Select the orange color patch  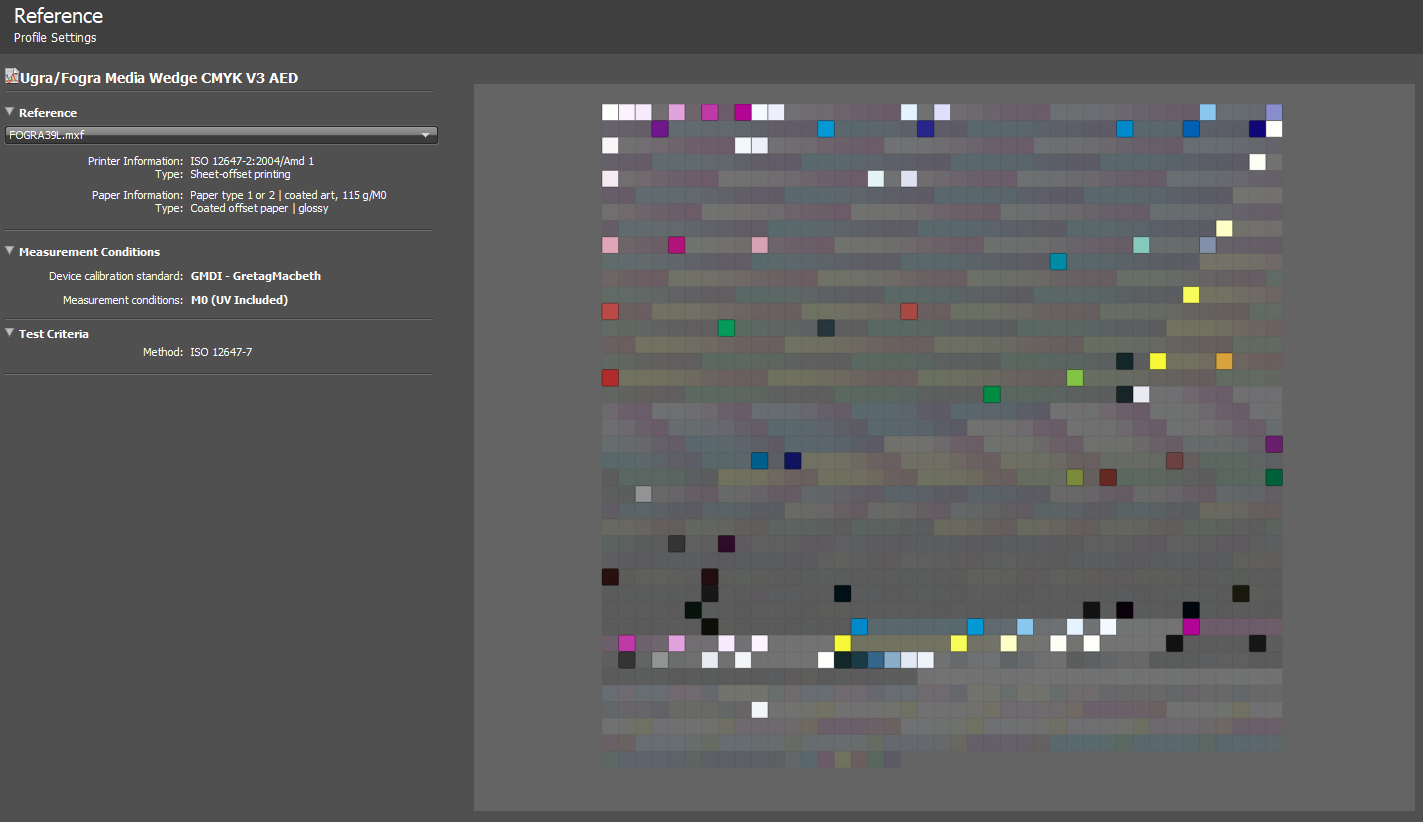pyautogui.click(x=1224, y=361)
